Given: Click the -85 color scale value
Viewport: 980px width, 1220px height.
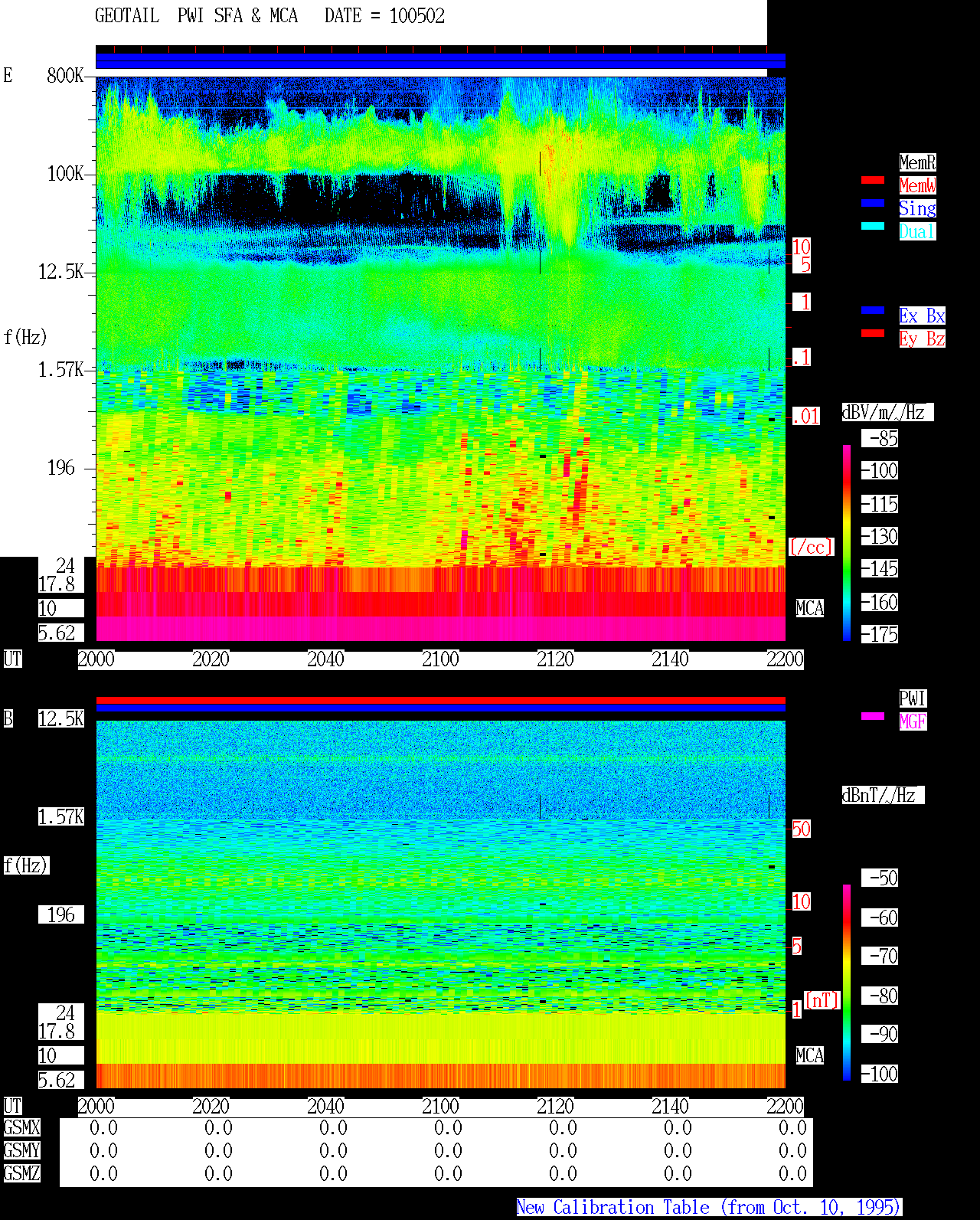Looking at the screenshot, I should point(880,438).
